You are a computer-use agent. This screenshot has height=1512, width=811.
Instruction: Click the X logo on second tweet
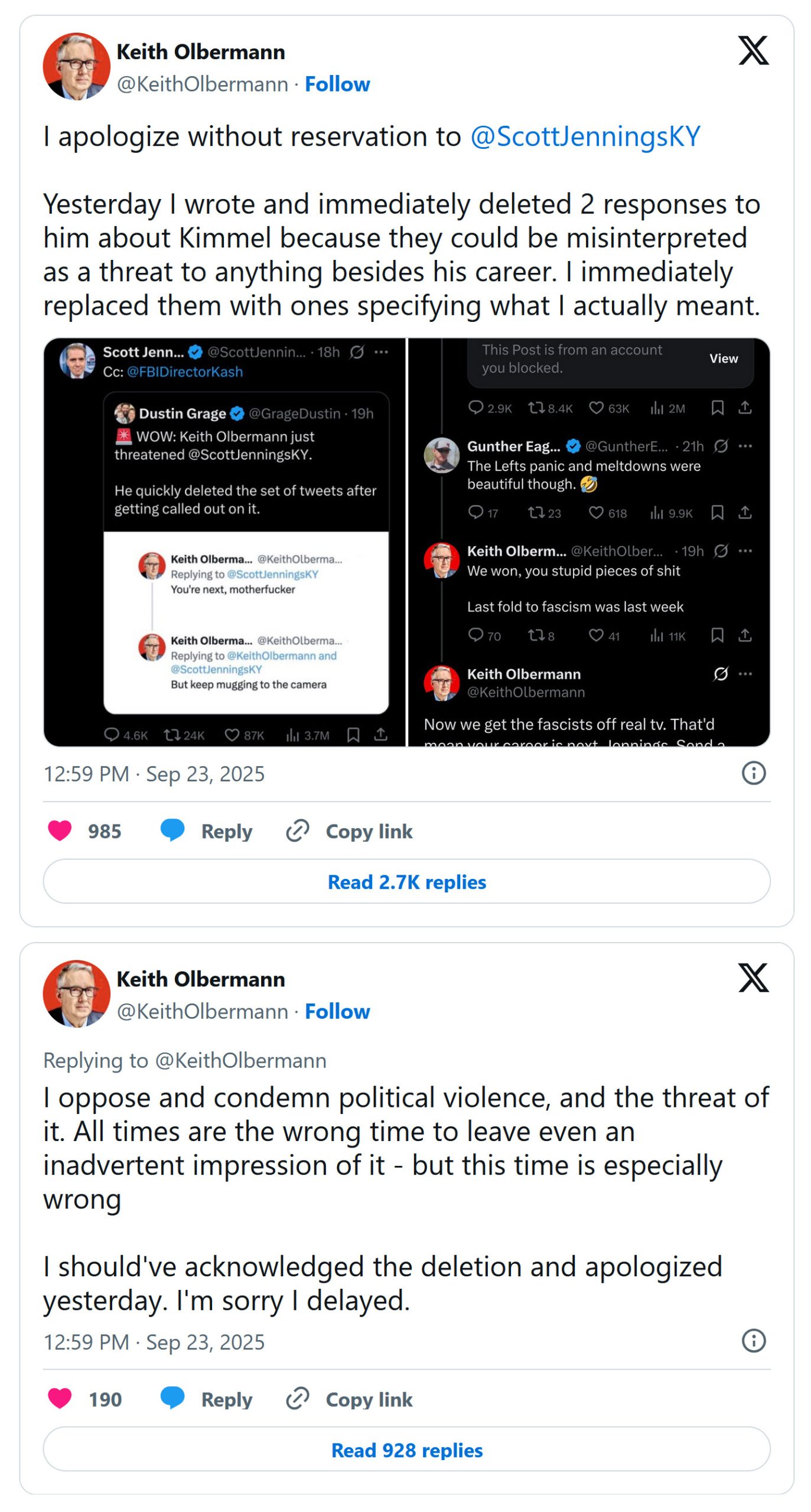coord(752,977)
